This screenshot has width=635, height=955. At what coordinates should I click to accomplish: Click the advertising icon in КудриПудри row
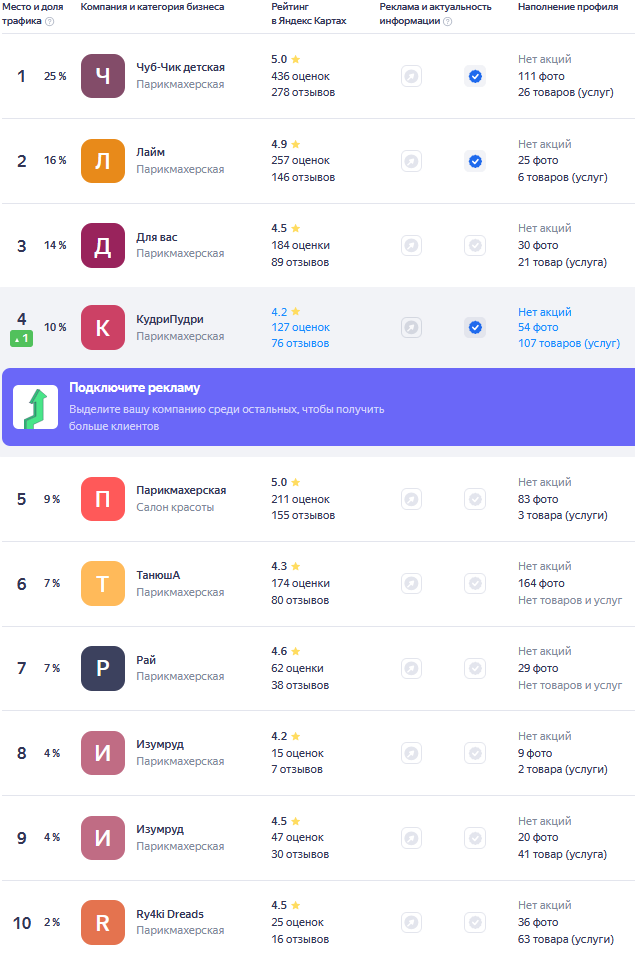click(412, 328)
